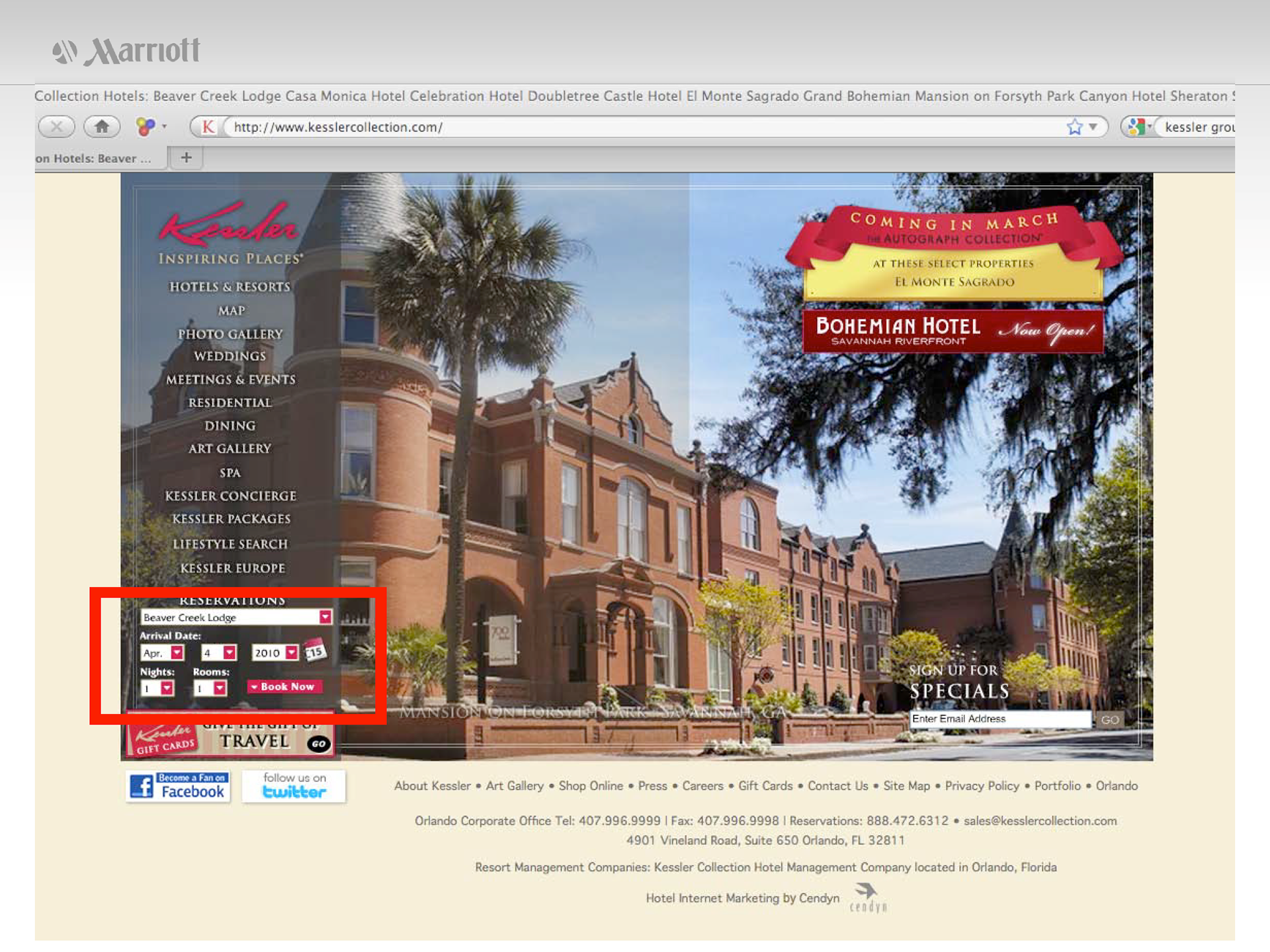
Task: Click Hotel Internet Marketing by Cendyn link
Action: (x=742, y=898)
